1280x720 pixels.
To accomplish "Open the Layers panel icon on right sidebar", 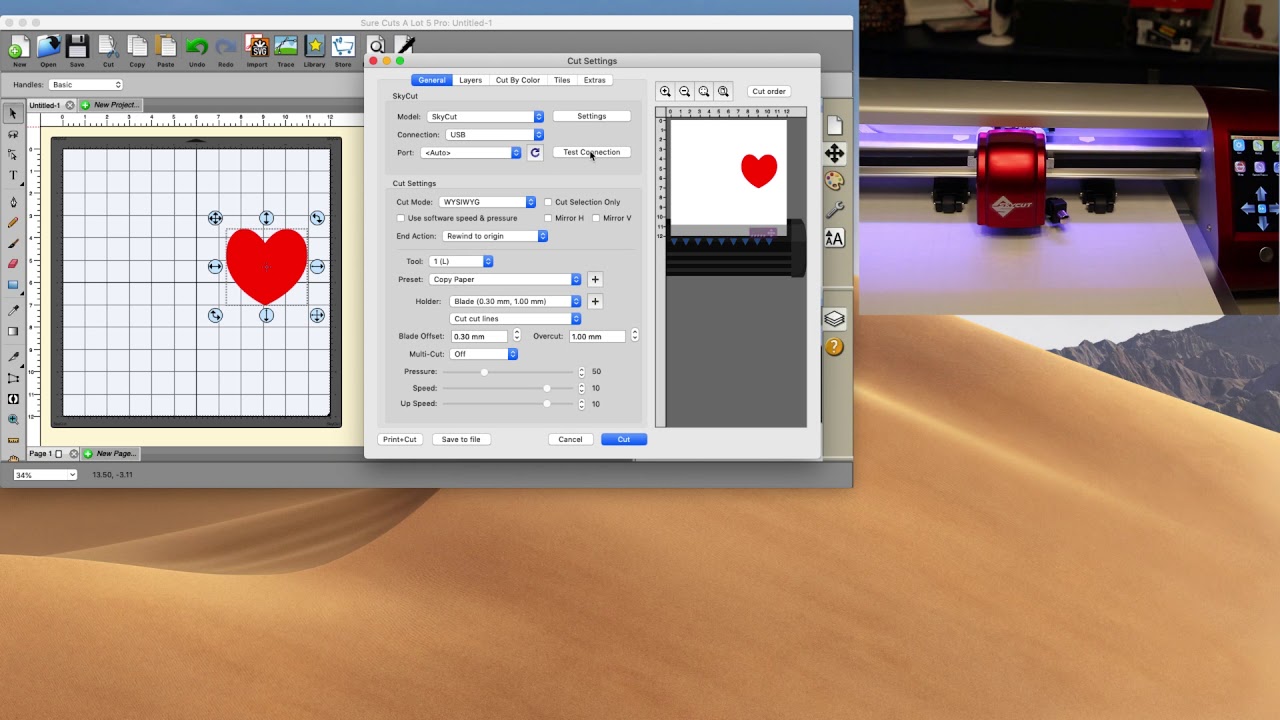I will [x=834, y=319].
